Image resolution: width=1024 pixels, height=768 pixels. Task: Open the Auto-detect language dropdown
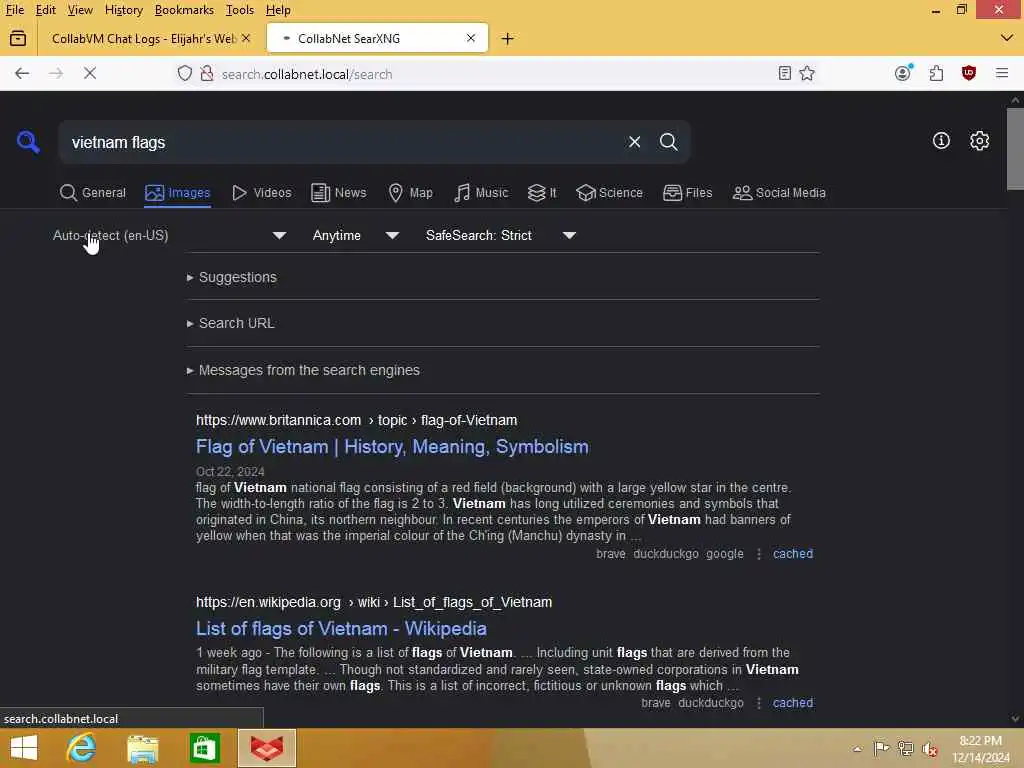(x=168, y=235)
